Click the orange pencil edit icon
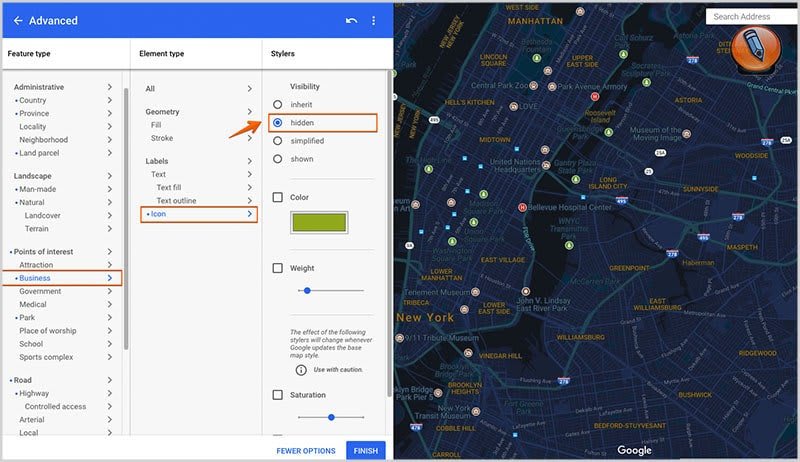This screenshot has height=462, width=800. click(x=756, y=47)
